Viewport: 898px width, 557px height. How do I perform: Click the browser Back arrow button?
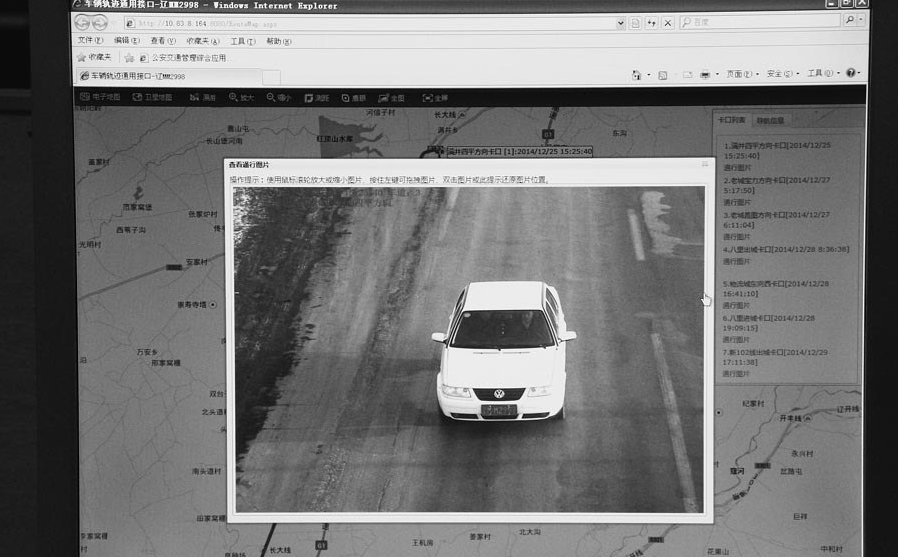[x=82, y=22]
